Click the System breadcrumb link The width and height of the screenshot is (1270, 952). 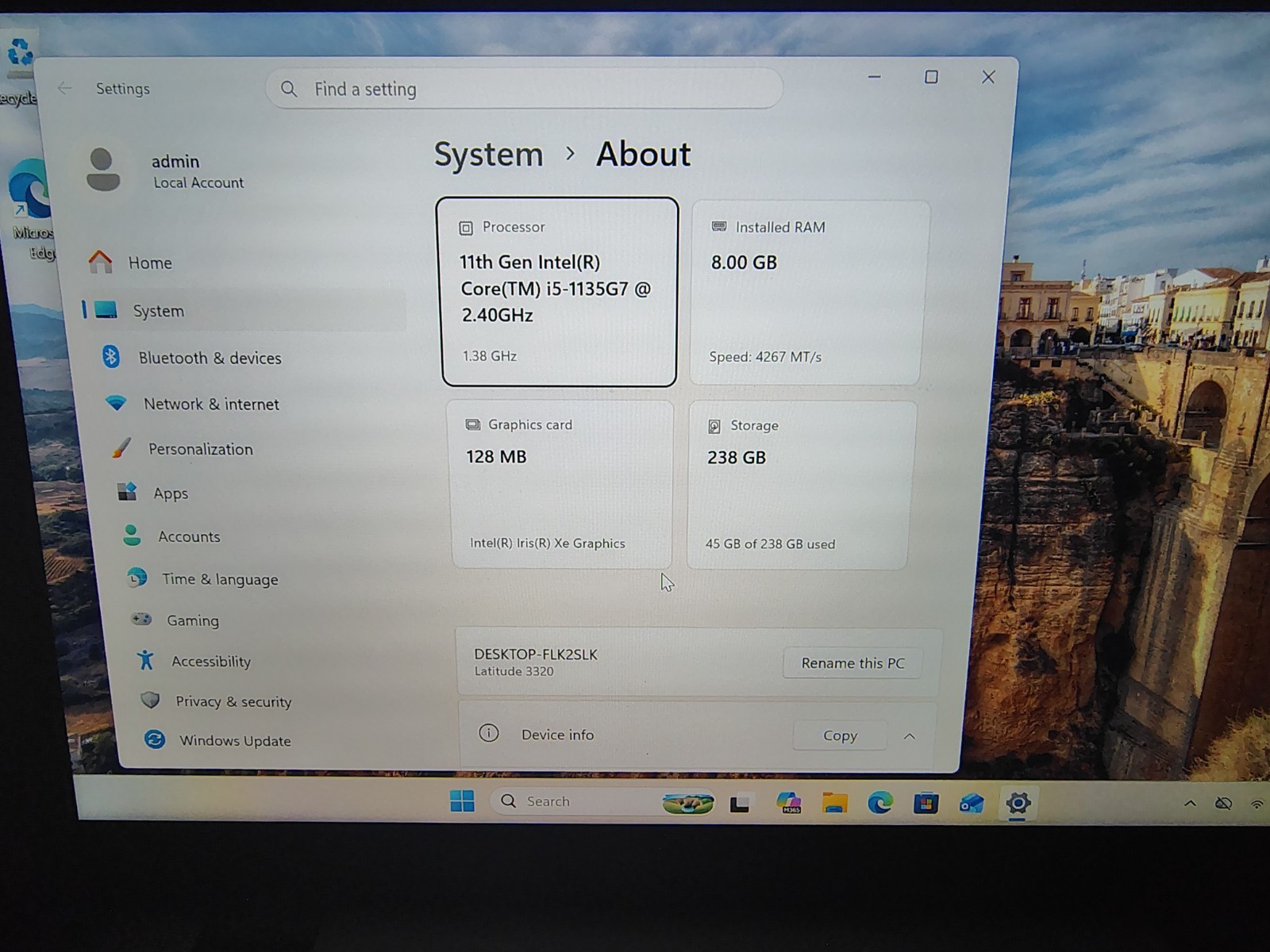489,154
